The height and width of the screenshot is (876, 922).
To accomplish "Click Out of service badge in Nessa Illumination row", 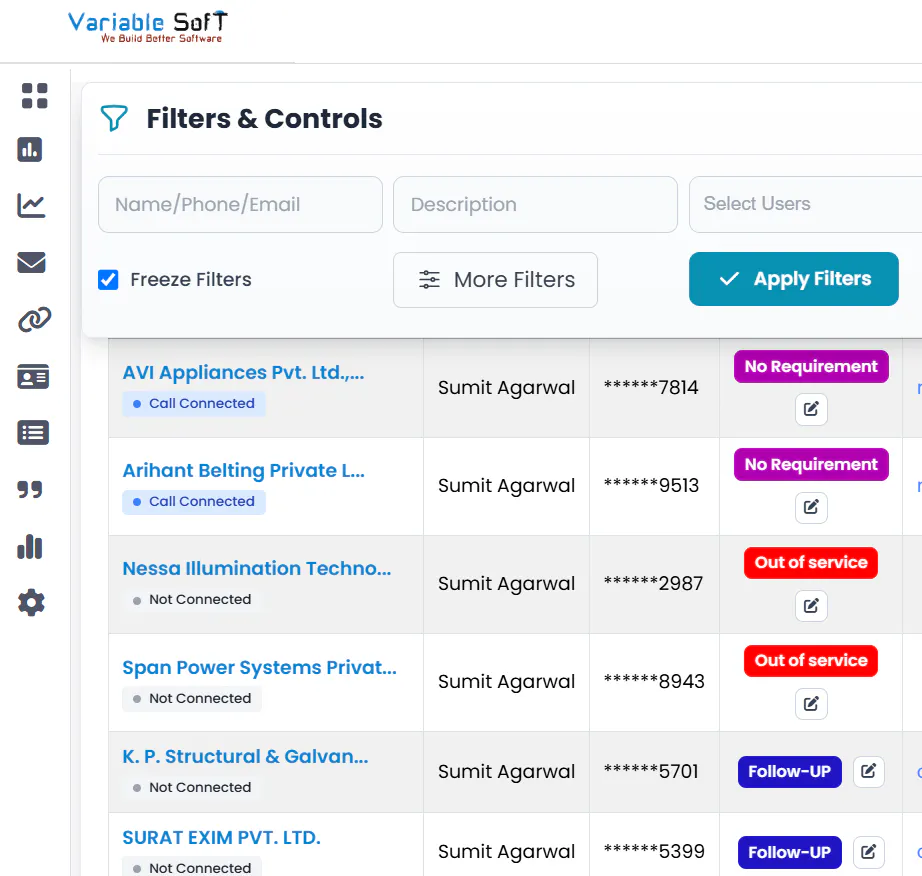I will (x=811, y=563).
